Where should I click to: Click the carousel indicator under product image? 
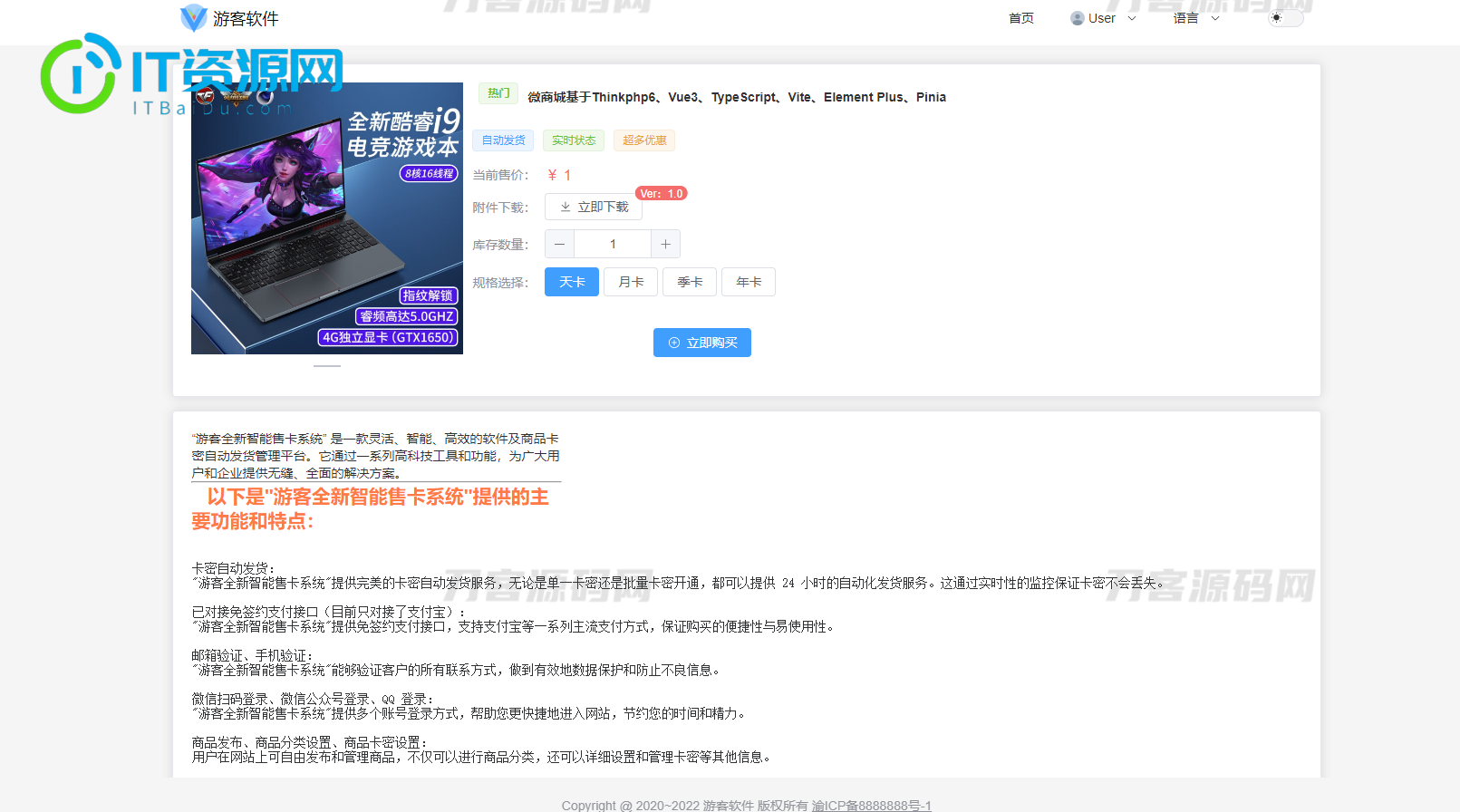pos(327,366)
